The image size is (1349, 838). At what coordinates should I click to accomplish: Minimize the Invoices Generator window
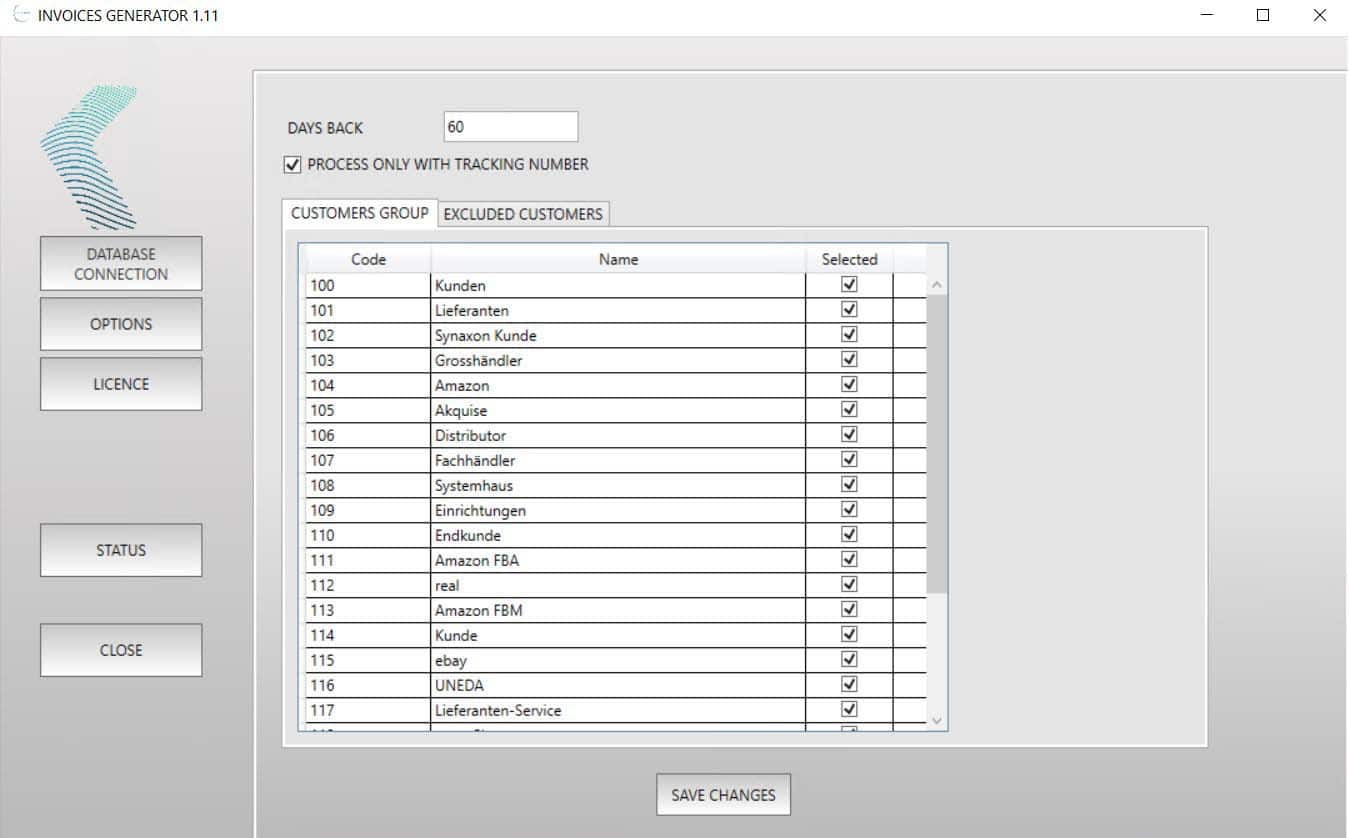(x=1208, y=15)
